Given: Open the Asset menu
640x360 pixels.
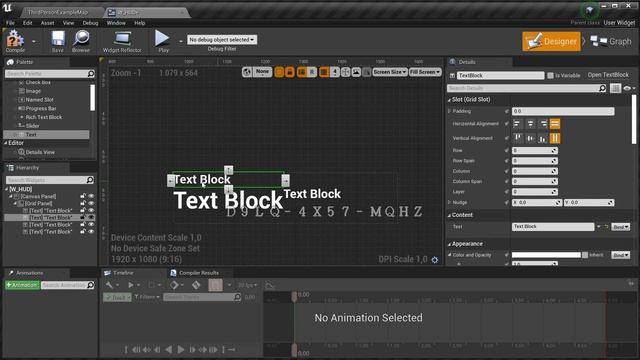Looking at the screenshot, I should coord(47,23).
